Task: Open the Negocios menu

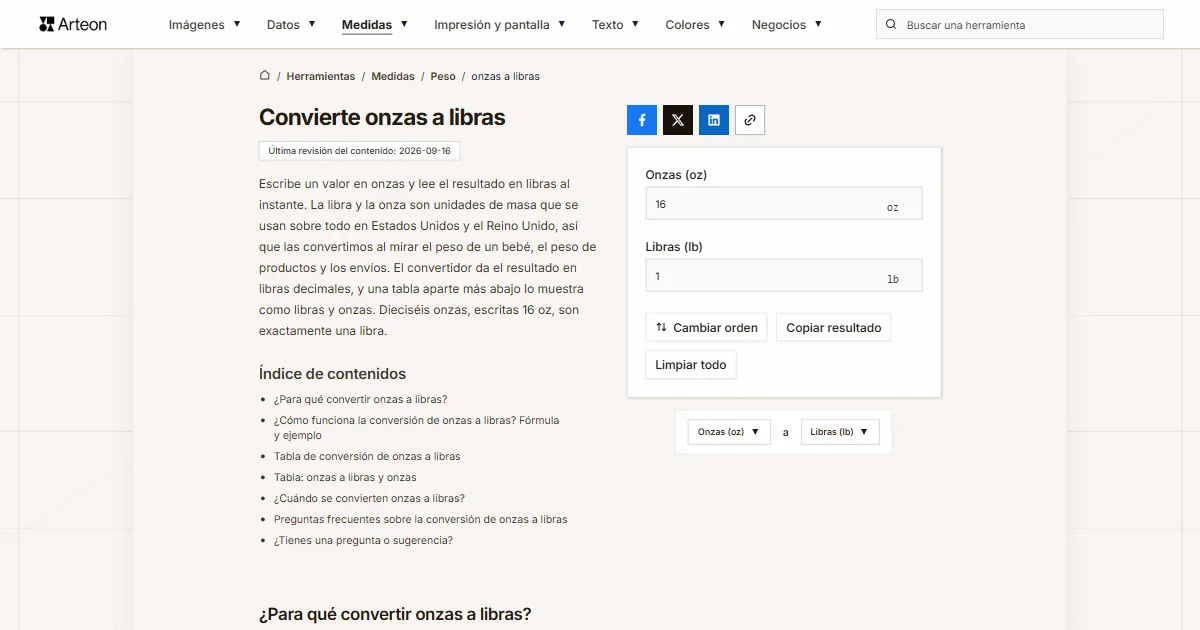Action: (x=787, y=25)
